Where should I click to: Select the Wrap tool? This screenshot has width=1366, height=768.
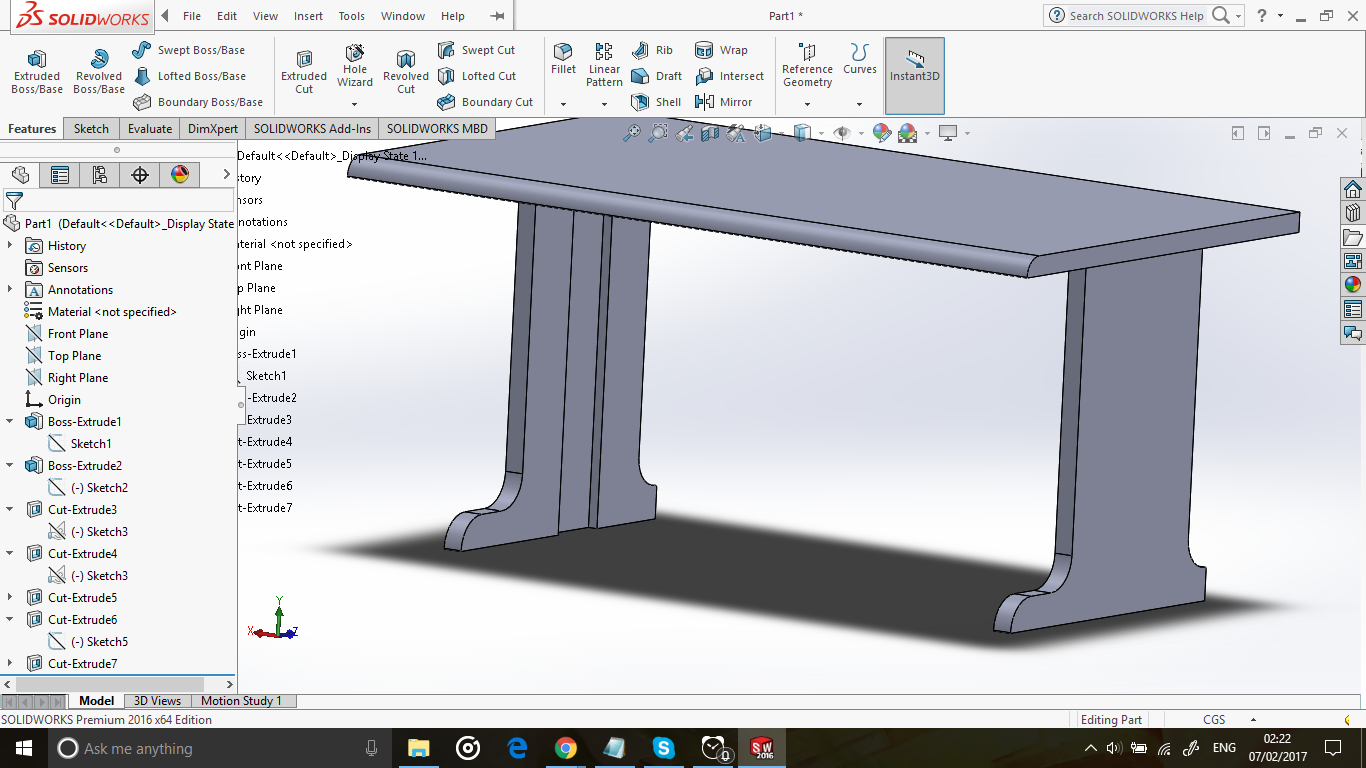721,50
